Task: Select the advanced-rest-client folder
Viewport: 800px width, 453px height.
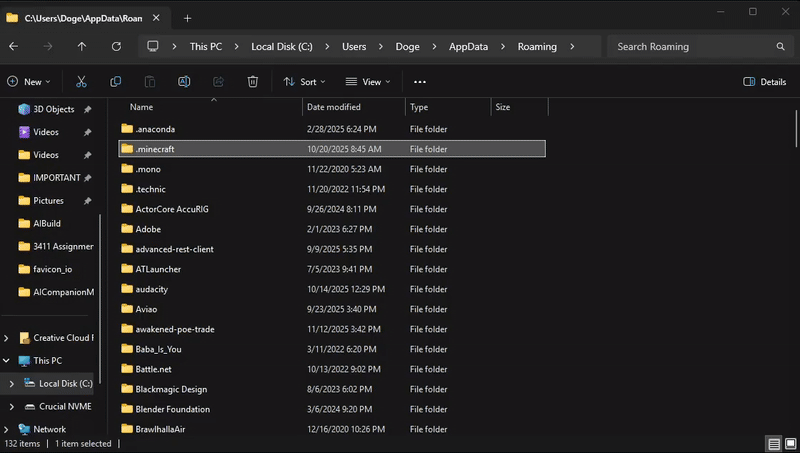Action: click(332, 249)
